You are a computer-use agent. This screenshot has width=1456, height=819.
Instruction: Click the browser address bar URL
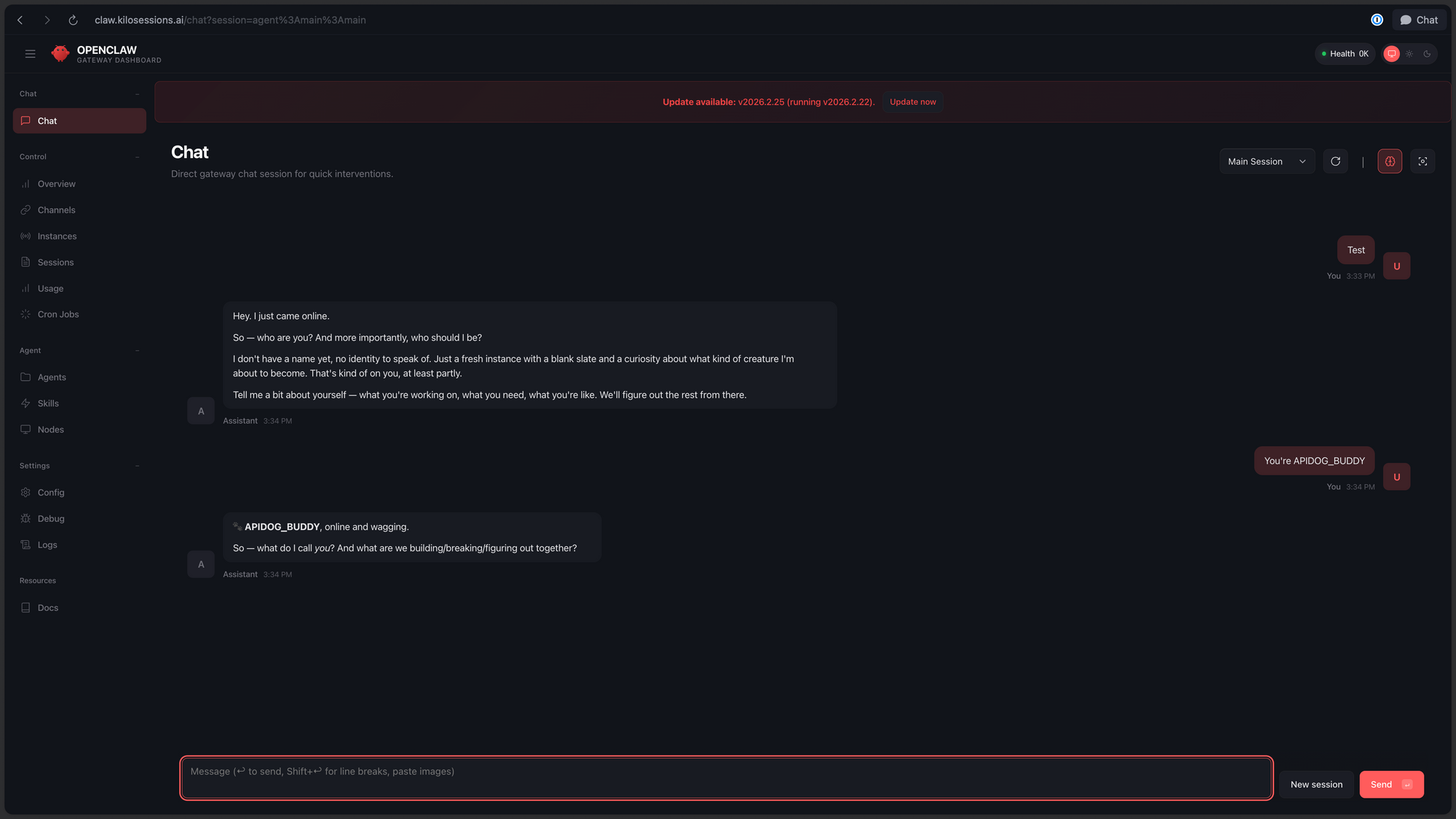pos(230,20)
